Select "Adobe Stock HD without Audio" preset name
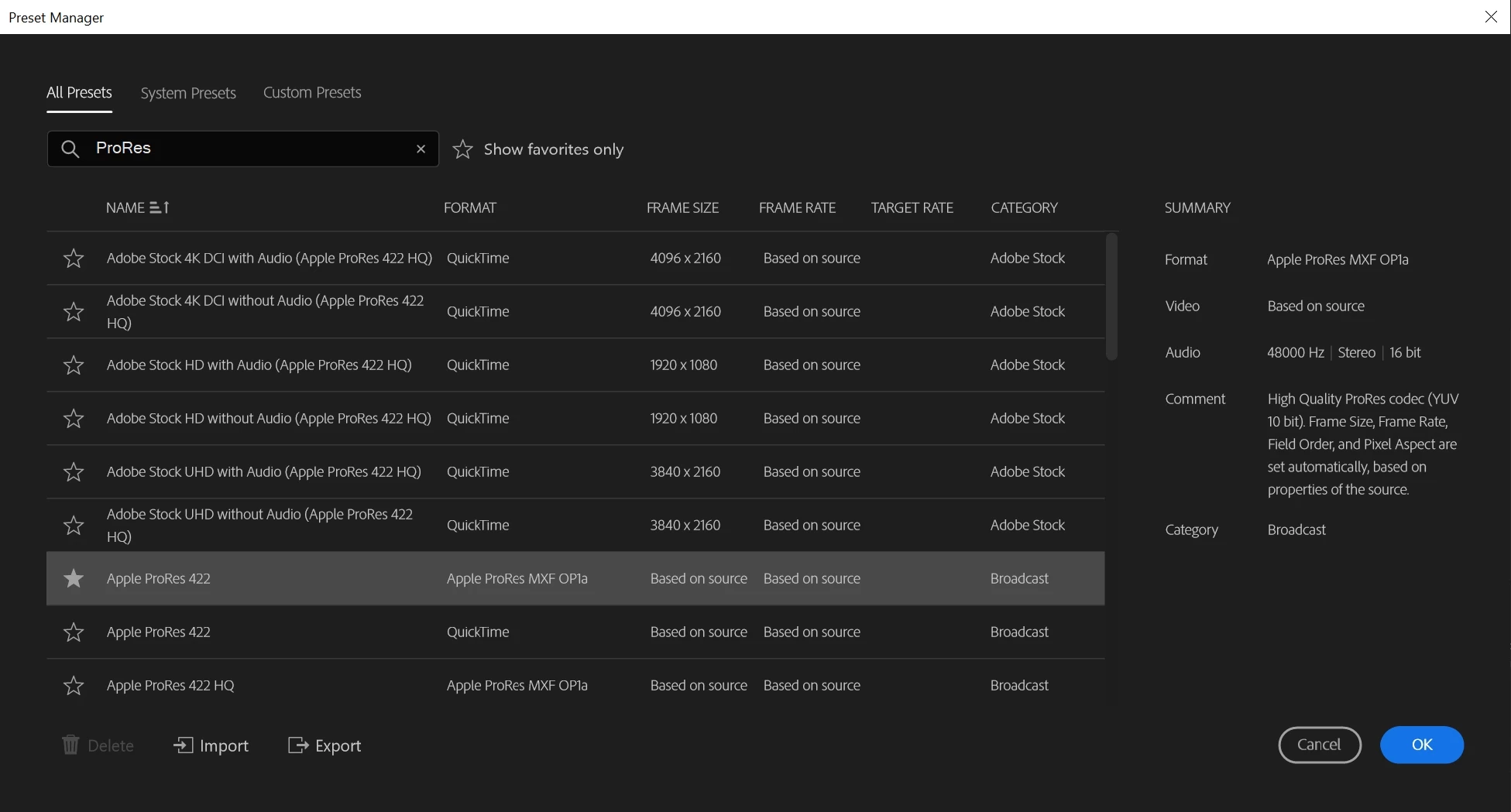This screenshot has width=1511, height=812. tap(269, 418)
